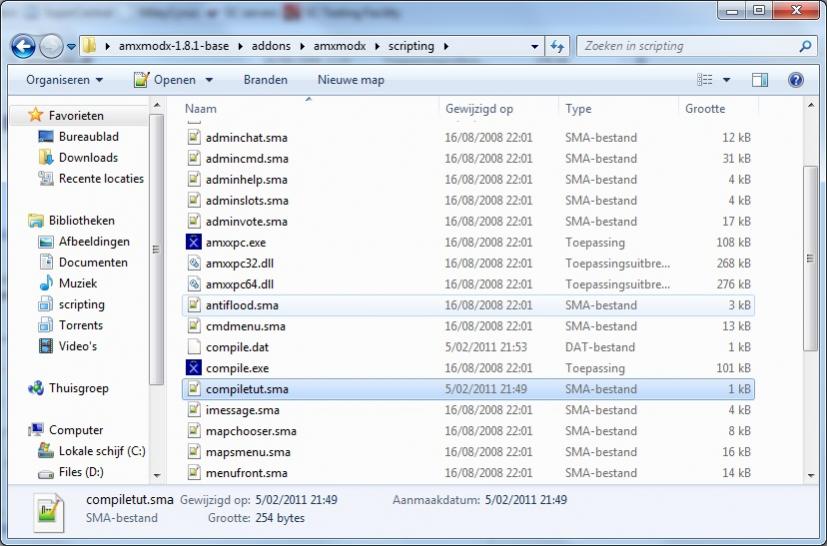Click the Computer icon in sidebar

pos(36,430)
